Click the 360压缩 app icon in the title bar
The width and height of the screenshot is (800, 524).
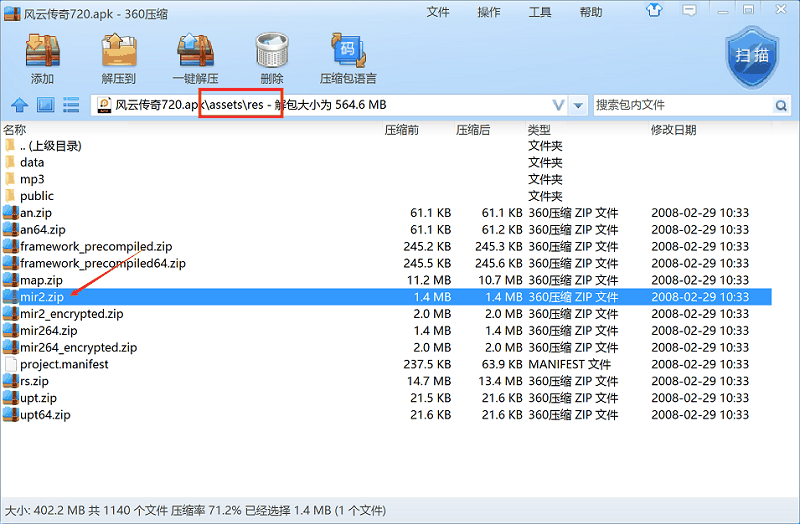pyautogui.click(x=12, y=13)
